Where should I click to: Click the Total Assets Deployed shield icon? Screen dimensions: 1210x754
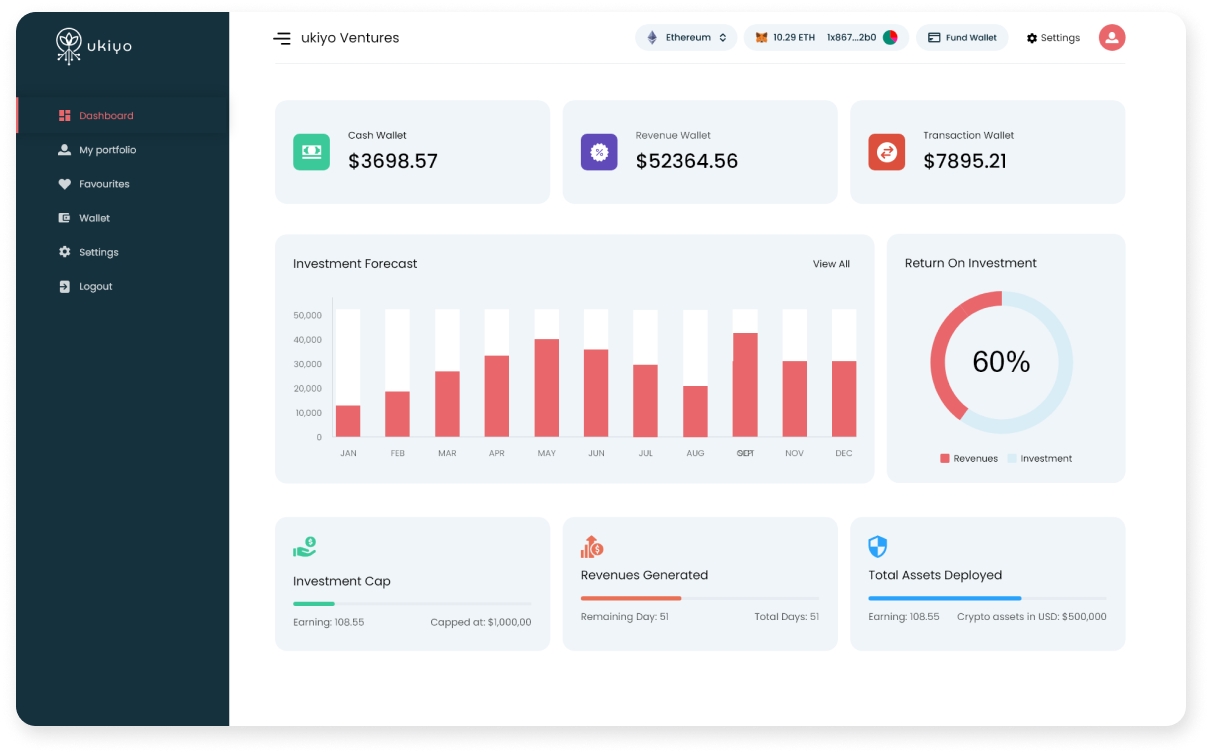point(877,546)
